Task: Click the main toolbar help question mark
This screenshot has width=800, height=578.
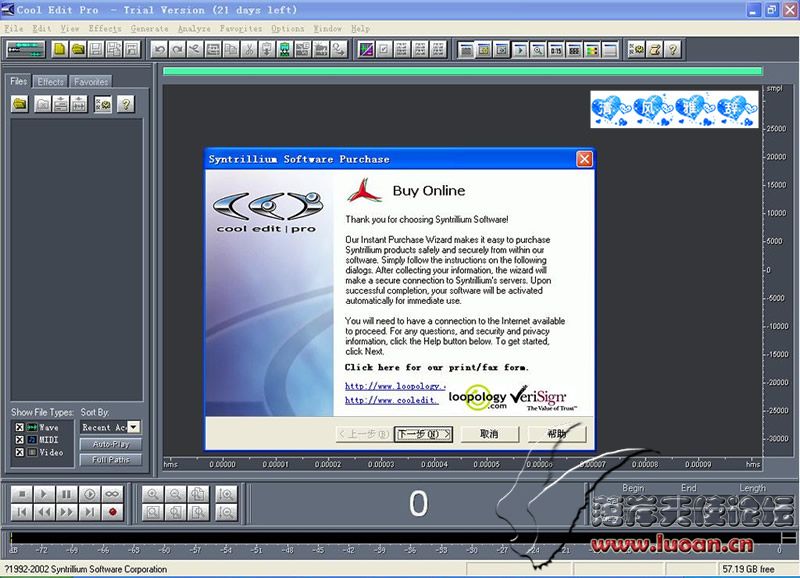Action: coord(673,49)
